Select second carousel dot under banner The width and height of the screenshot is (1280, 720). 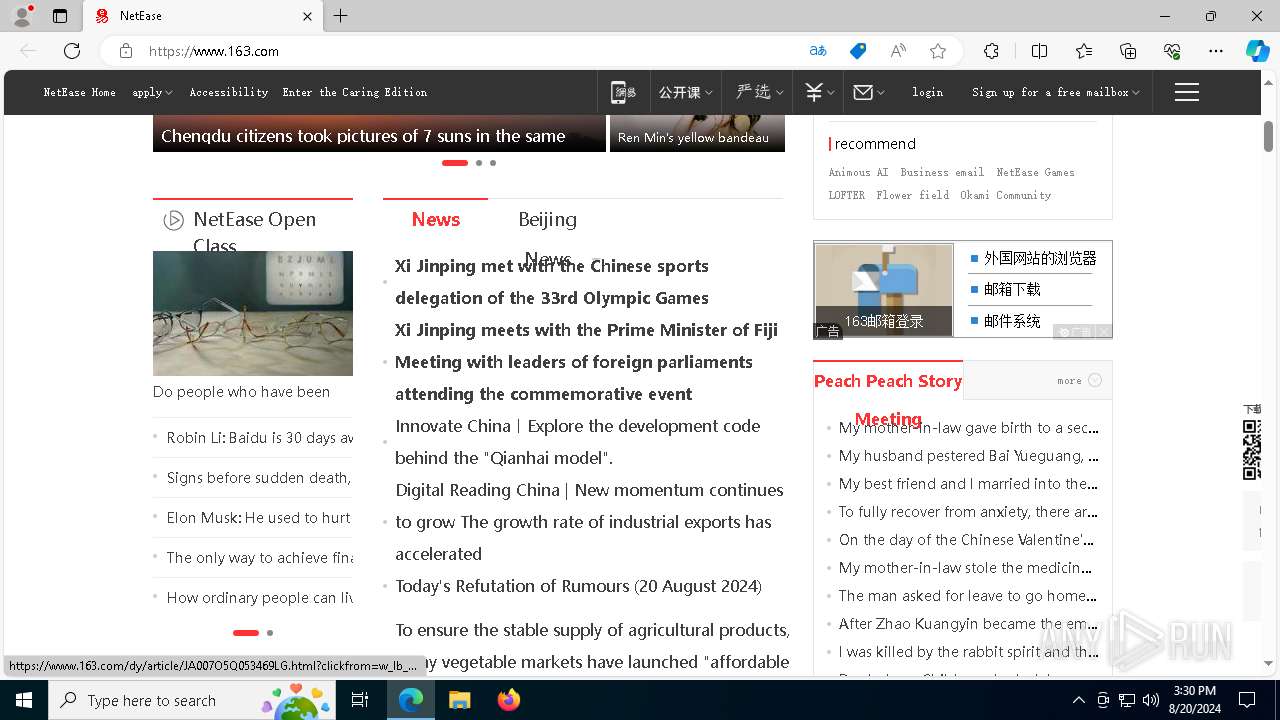click(x=479, y=162)
